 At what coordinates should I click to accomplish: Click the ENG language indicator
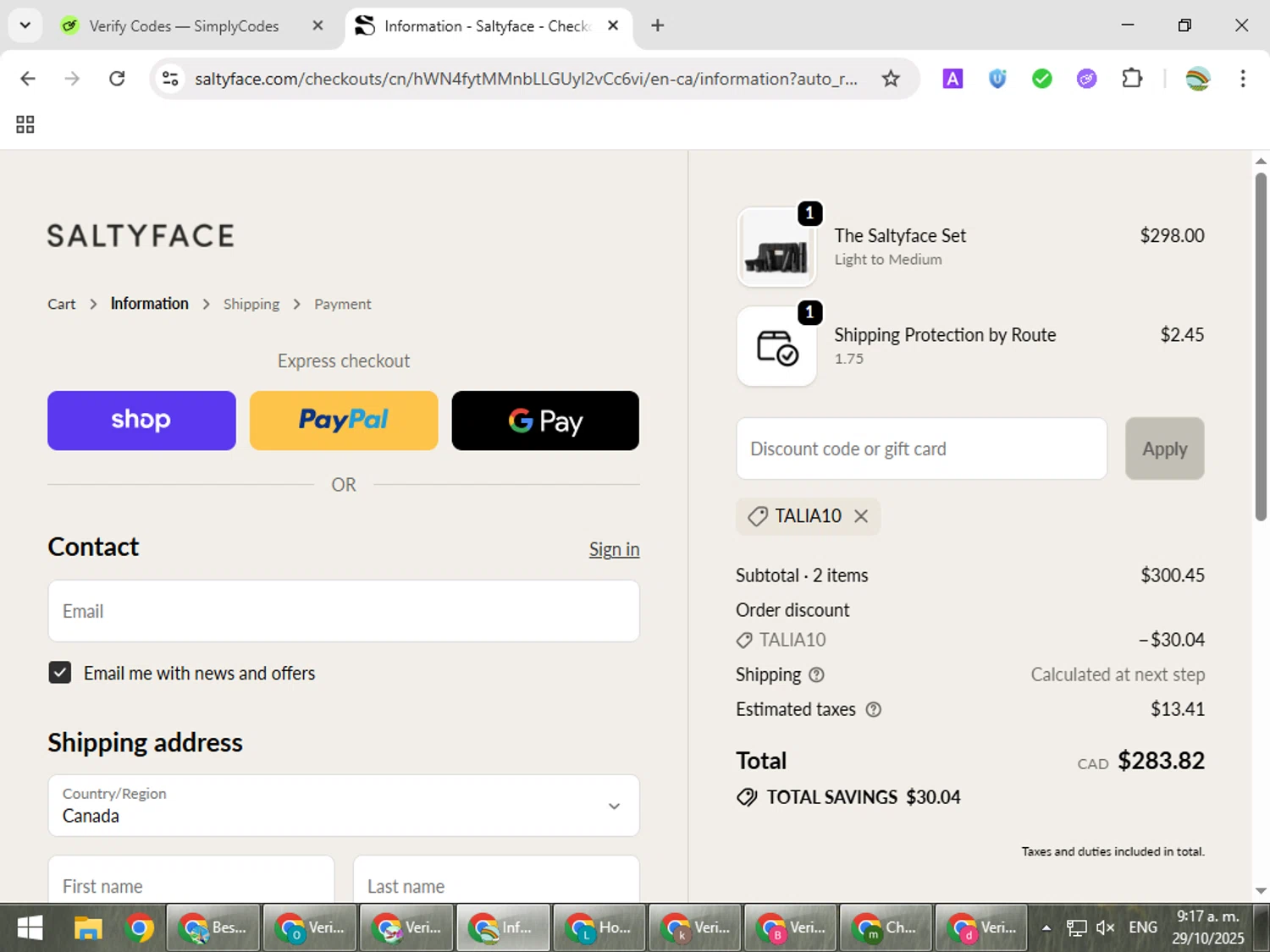(1143, 927)
